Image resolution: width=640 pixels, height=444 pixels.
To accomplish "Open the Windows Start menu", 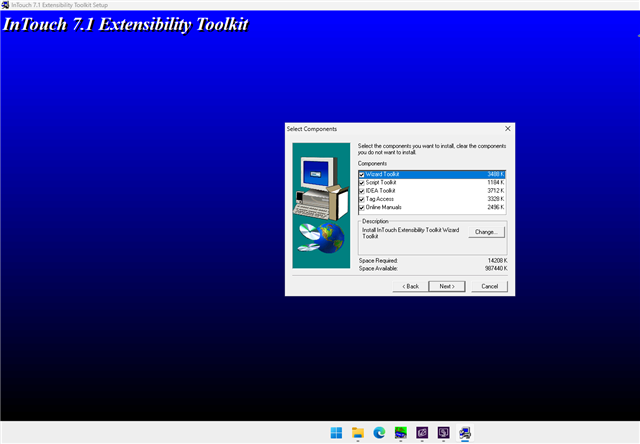I will tap(336, 433).
